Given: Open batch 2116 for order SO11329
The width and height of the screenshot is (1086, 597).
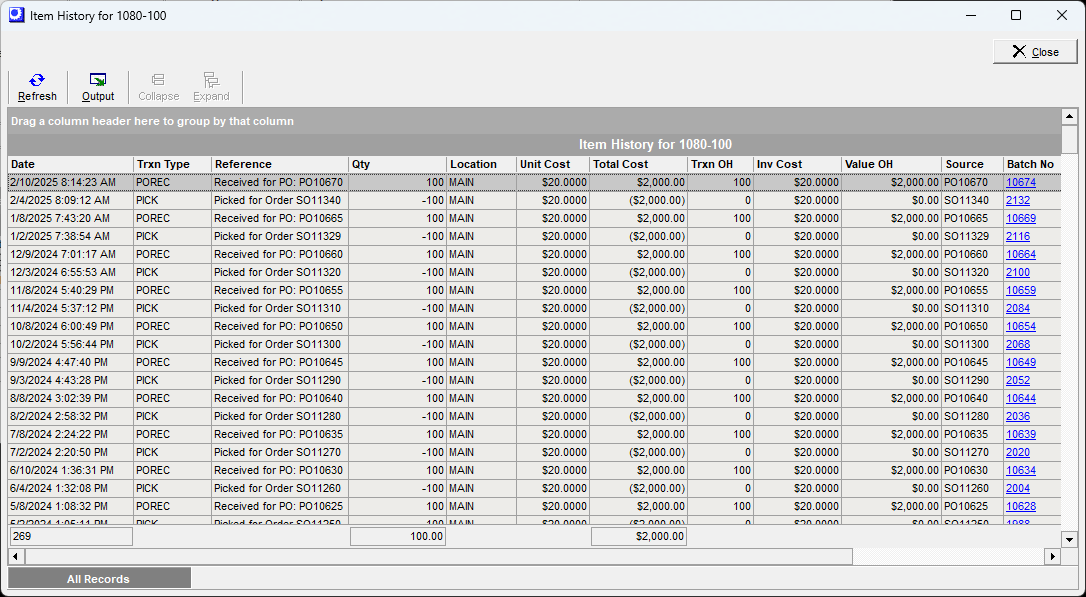Looking at the screenshot, I should pos(1017,236).
